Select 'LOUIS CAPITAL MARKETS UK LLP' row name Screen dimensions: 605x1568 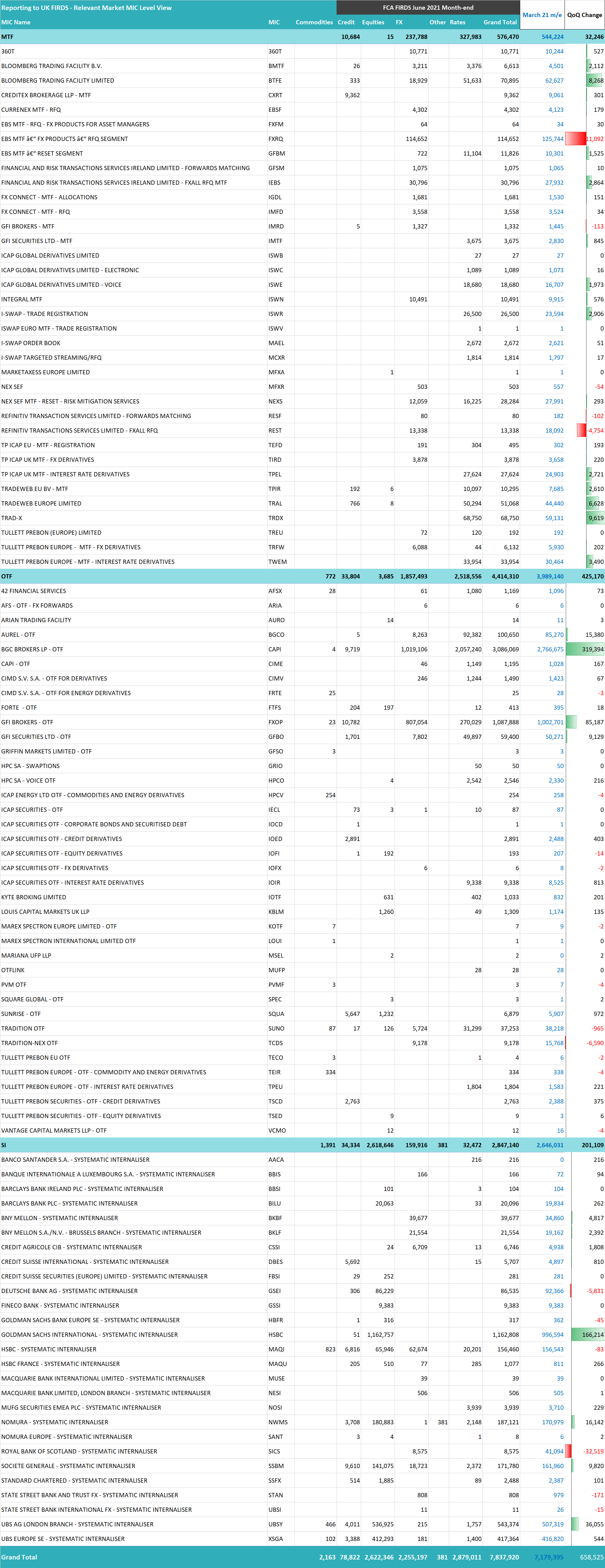point(45,912)
